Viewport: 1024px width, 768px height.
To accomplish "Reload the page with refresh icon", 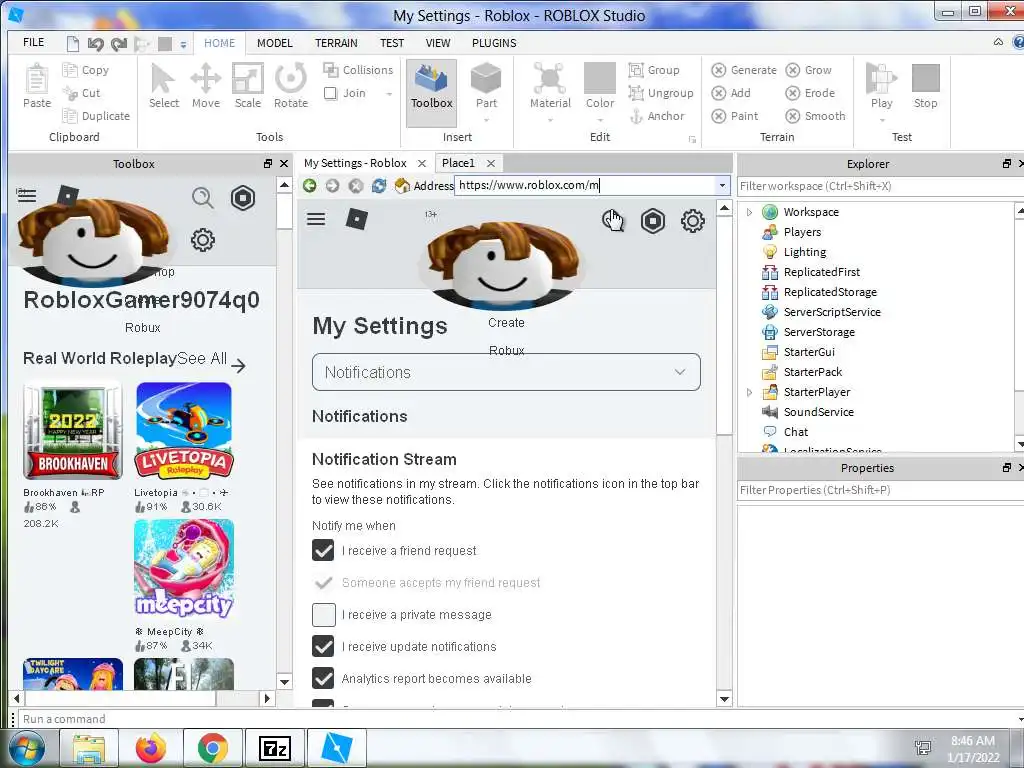I will (x=379, y=185).
